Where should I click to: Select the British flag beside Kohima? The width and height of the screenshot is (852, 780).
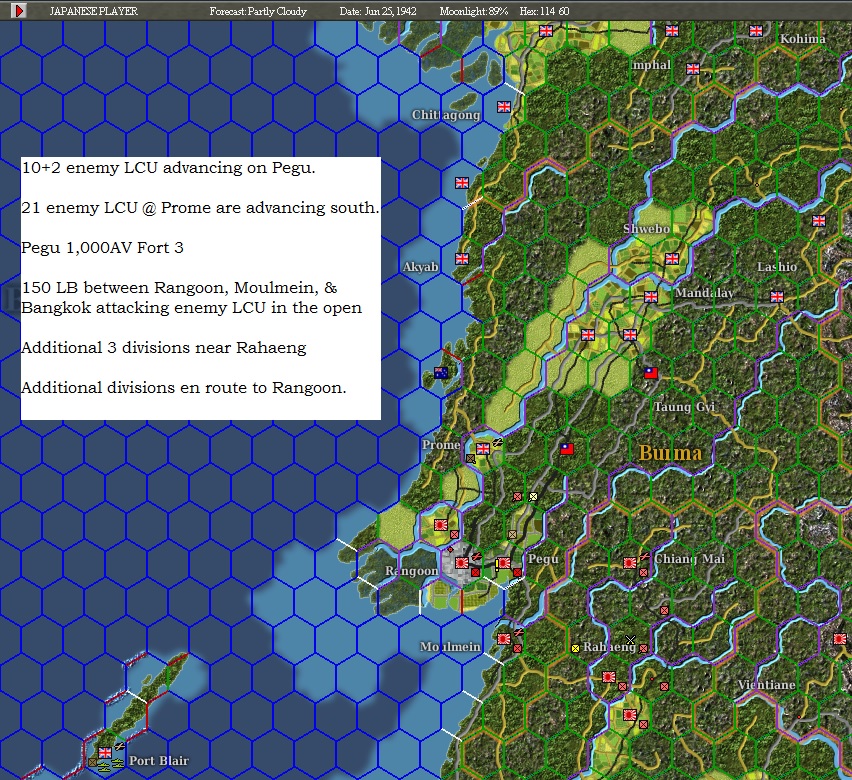coord(756,31)
